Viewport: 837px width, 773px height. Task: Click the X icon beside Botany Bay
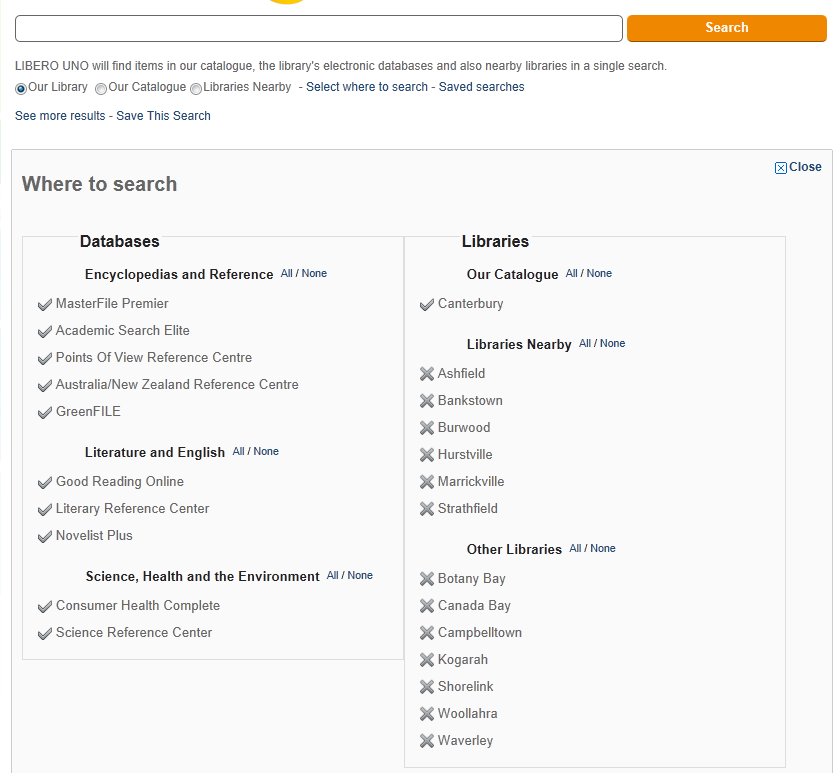(427, 579)
